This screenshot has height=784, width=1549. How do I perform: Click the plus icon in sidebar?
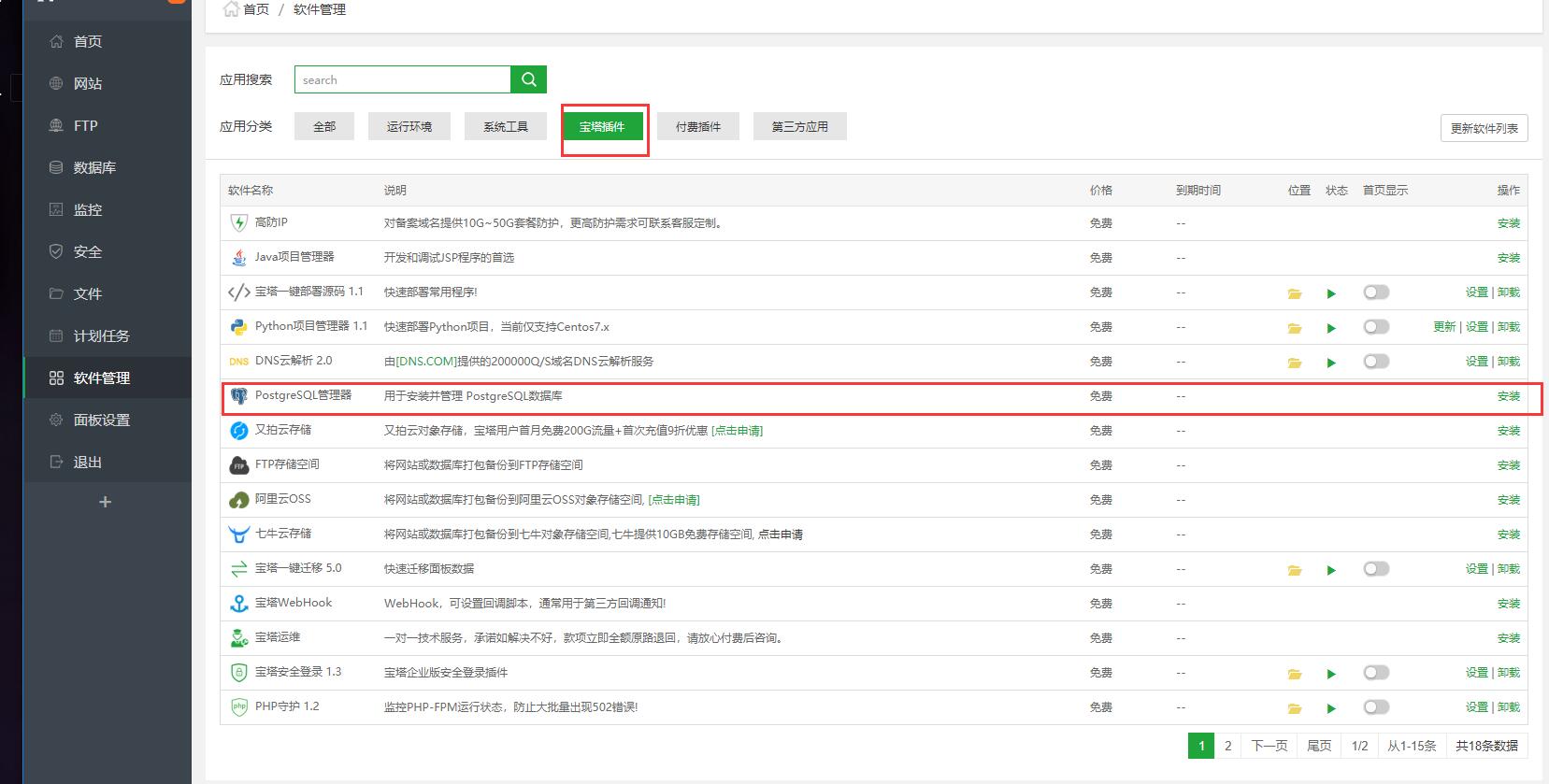(x=106, y=502)
